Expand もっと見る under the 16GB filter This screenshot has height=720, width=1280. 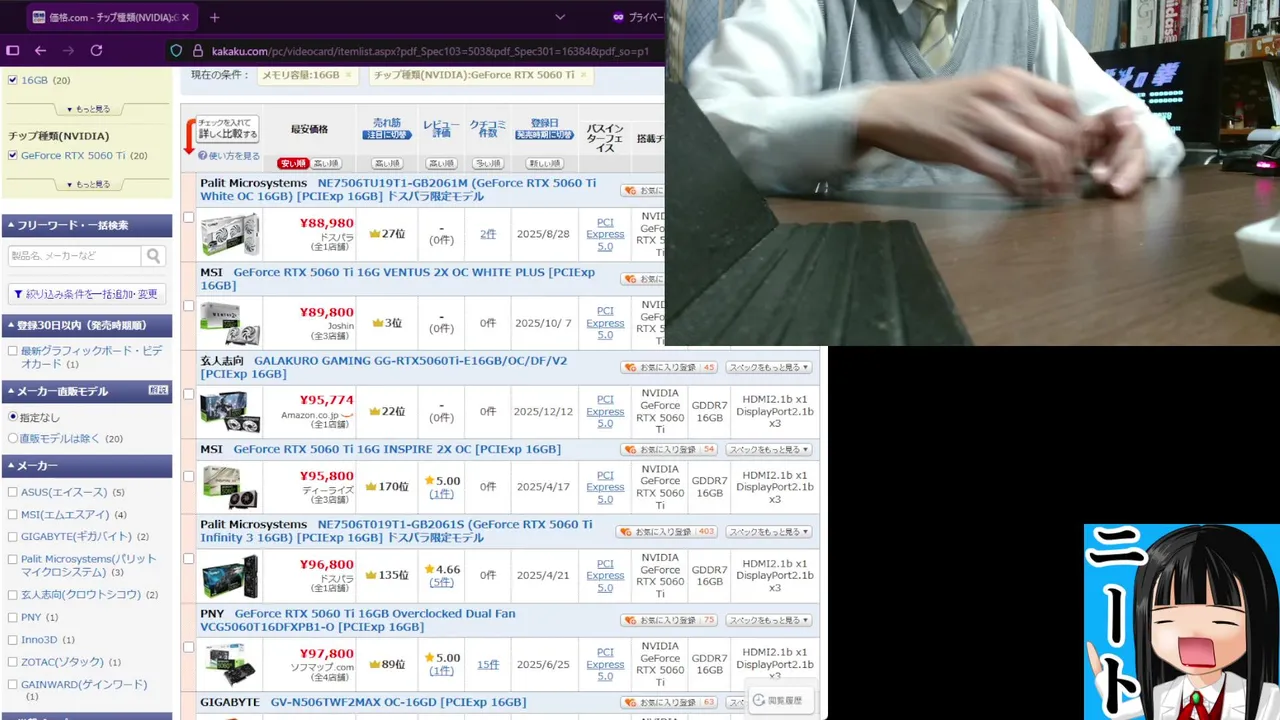pos(88,109)
